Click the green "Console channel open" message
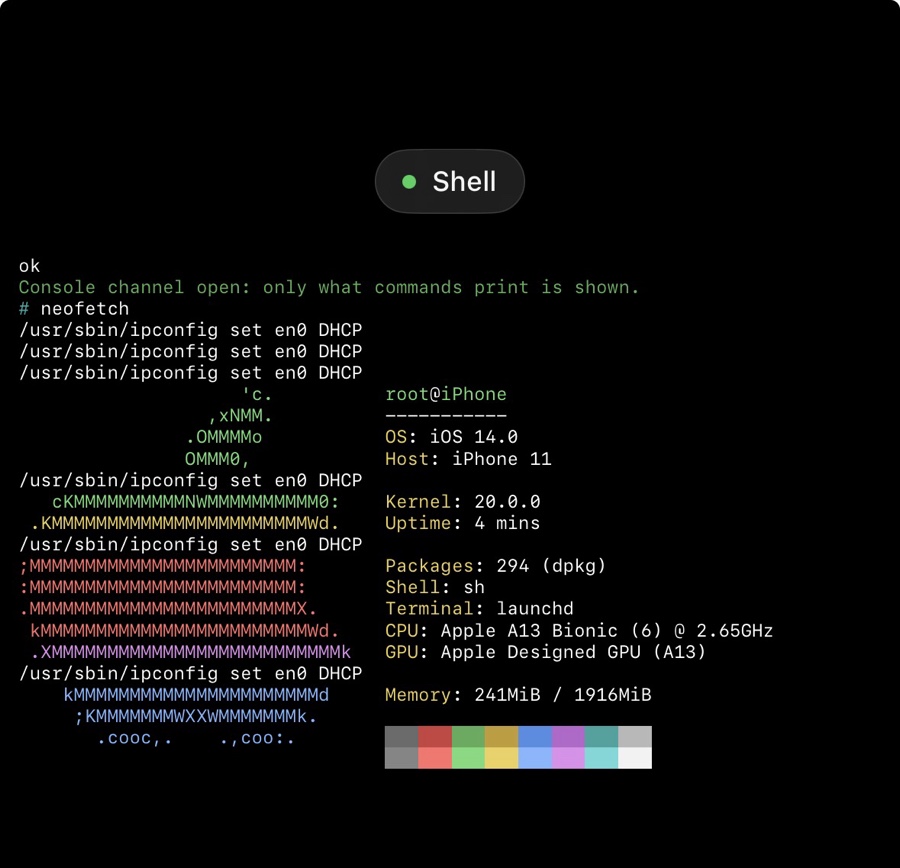This screenshot has width=900, height=868. coord(329,287)
